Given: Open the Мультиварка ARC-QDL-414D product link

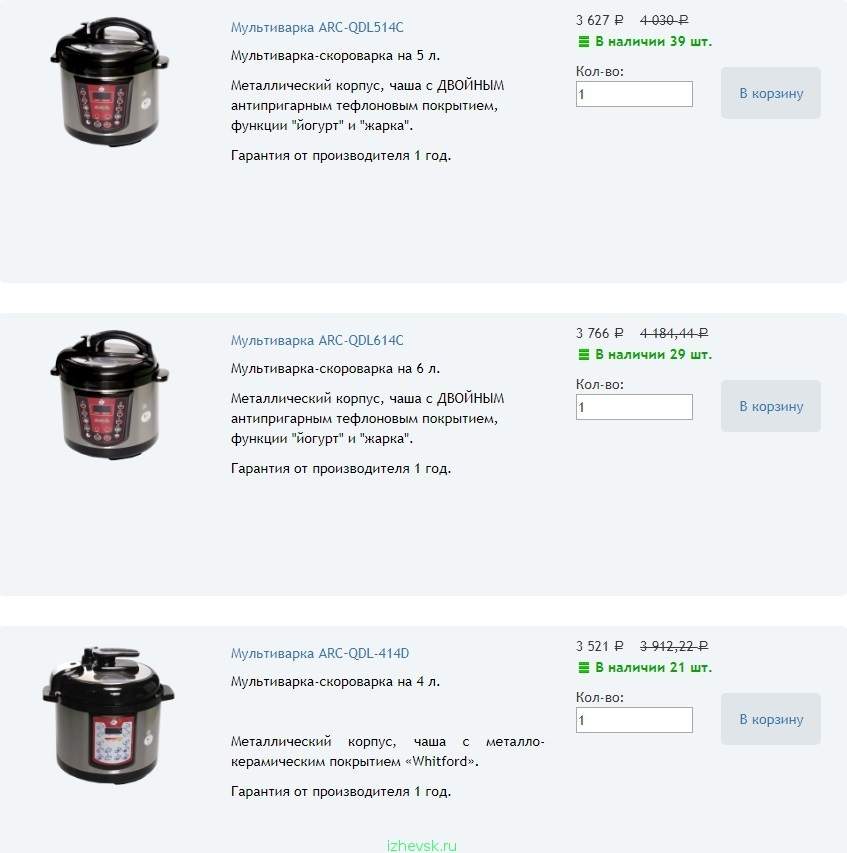Looking at the screenshot, I should pos(320,653).
